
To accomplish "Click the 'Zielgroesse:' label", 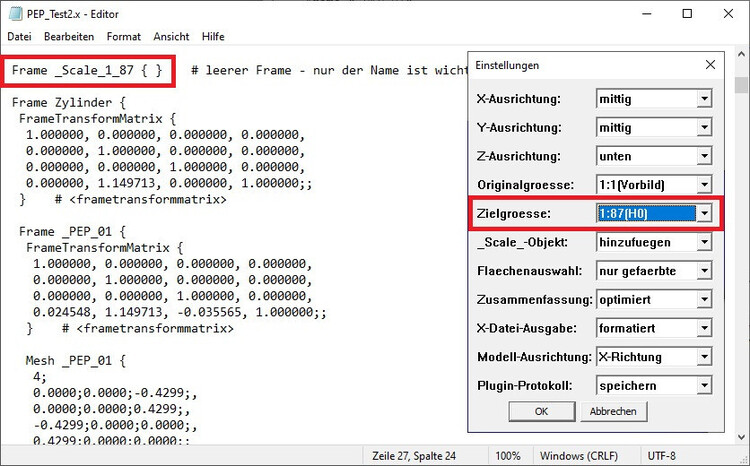I will click(514, 213).
